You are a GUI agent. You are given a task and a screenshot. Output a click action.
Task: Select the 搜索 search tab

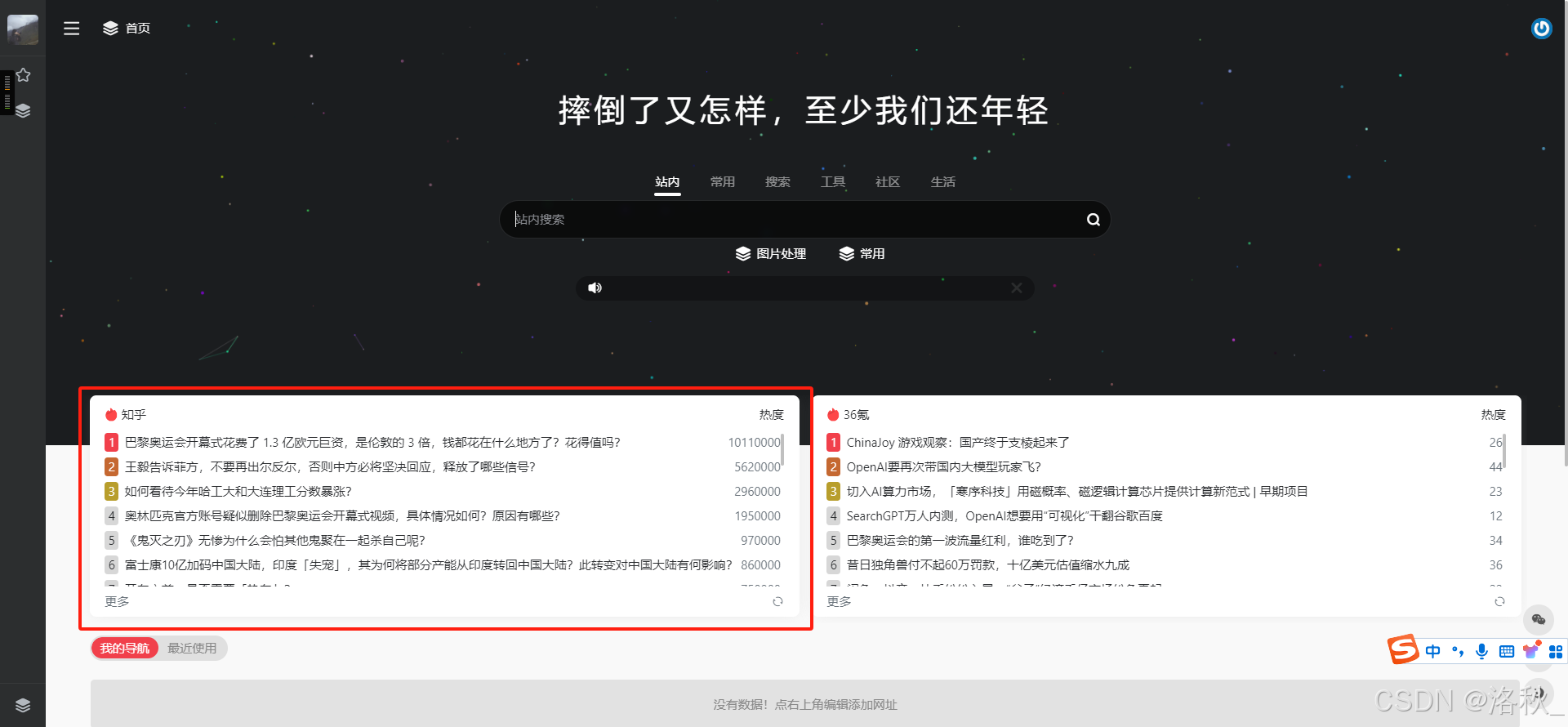[x=777, y=181]
